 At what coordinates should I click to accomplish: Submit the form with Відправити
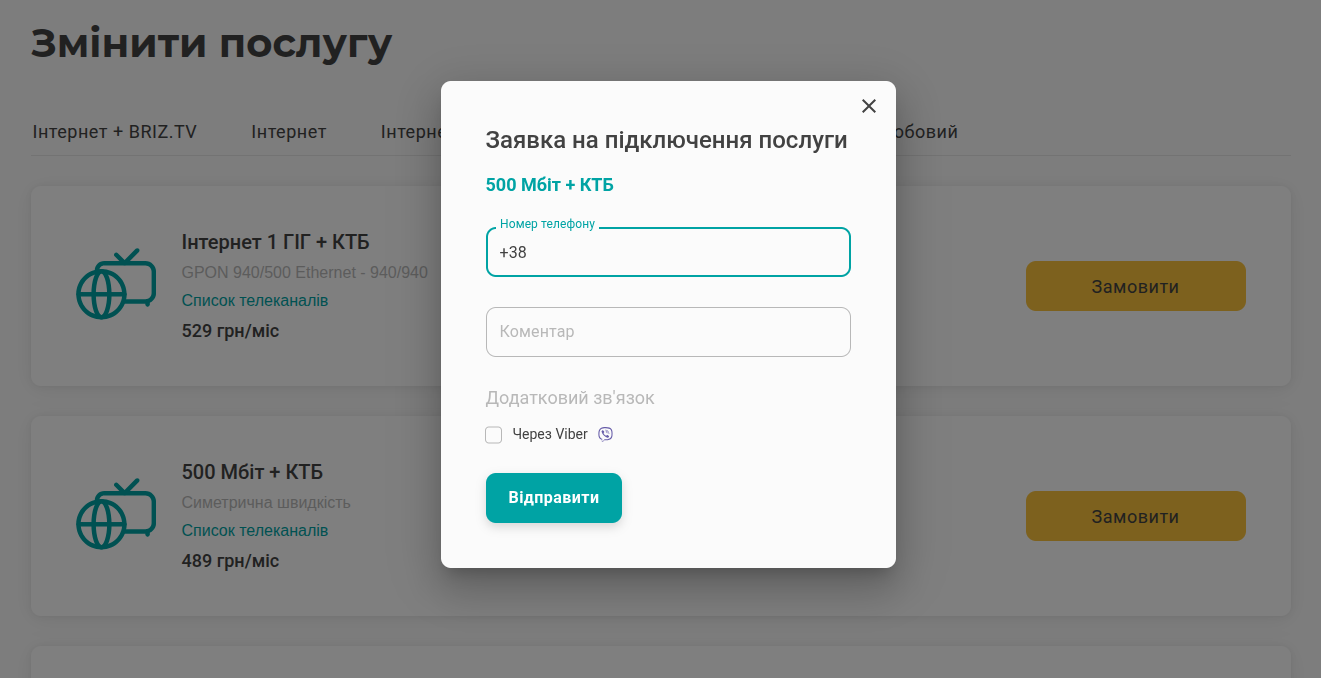pyautogui.click(x=554, y=498)
